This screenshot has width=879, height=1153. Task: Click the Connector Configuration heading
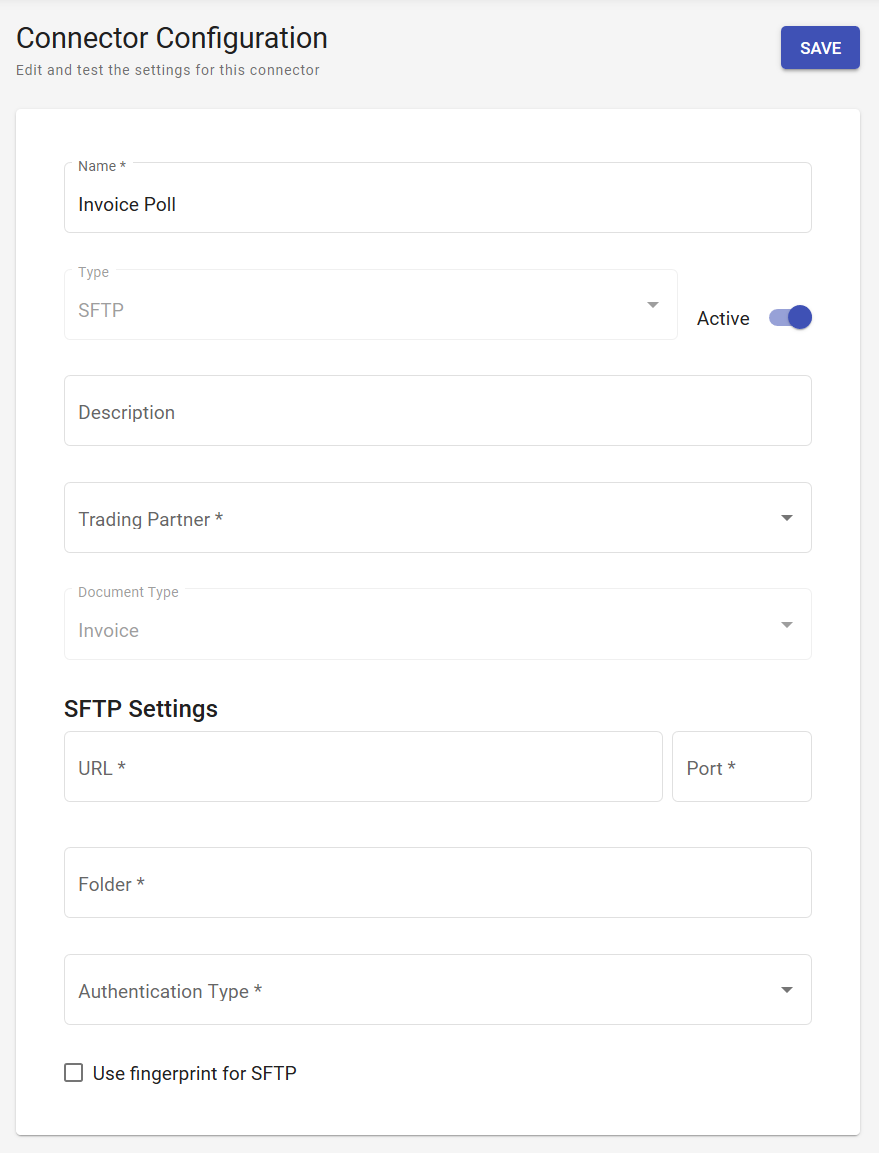(171, 38)
